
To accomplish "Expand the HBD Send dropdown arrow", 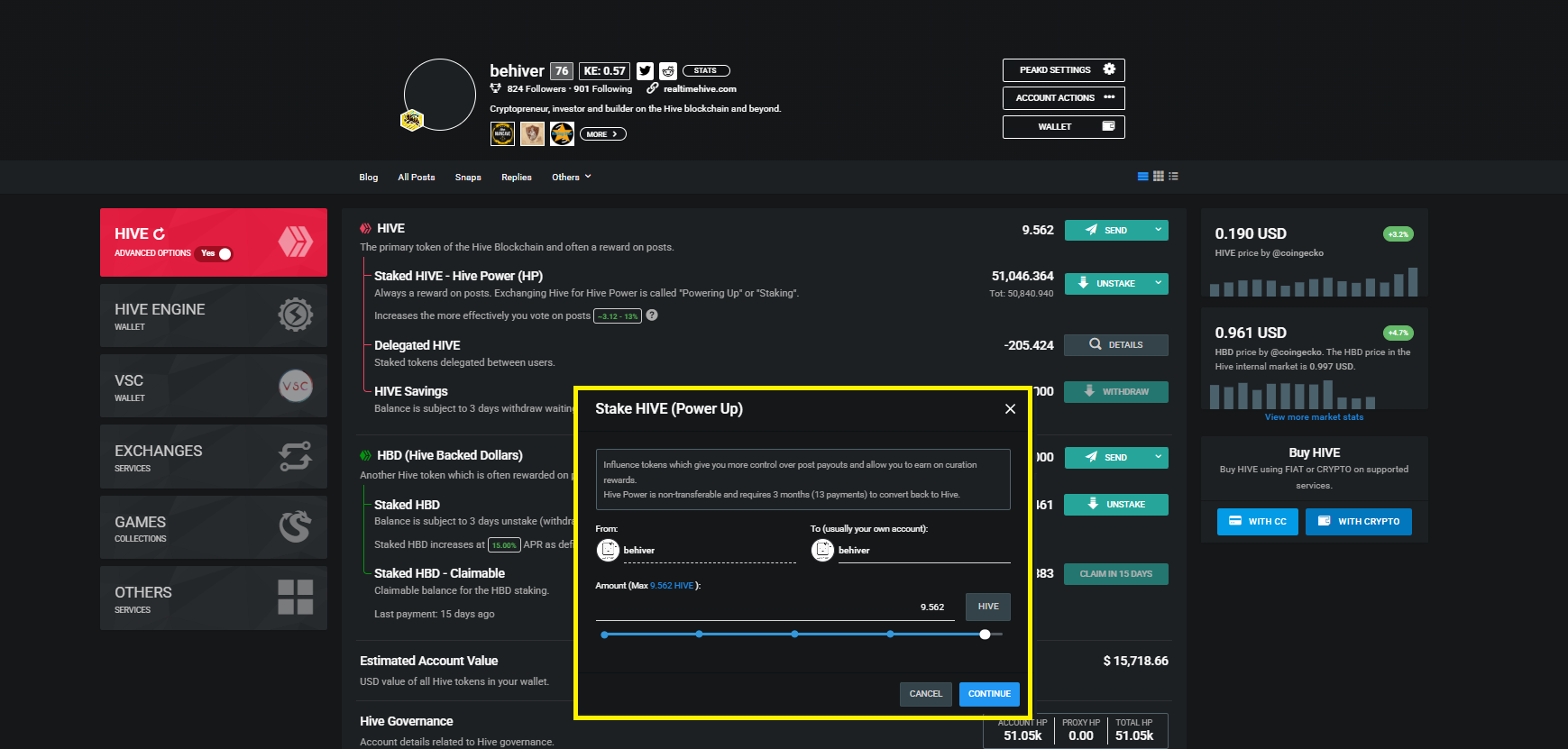I will coord(1158,457).
